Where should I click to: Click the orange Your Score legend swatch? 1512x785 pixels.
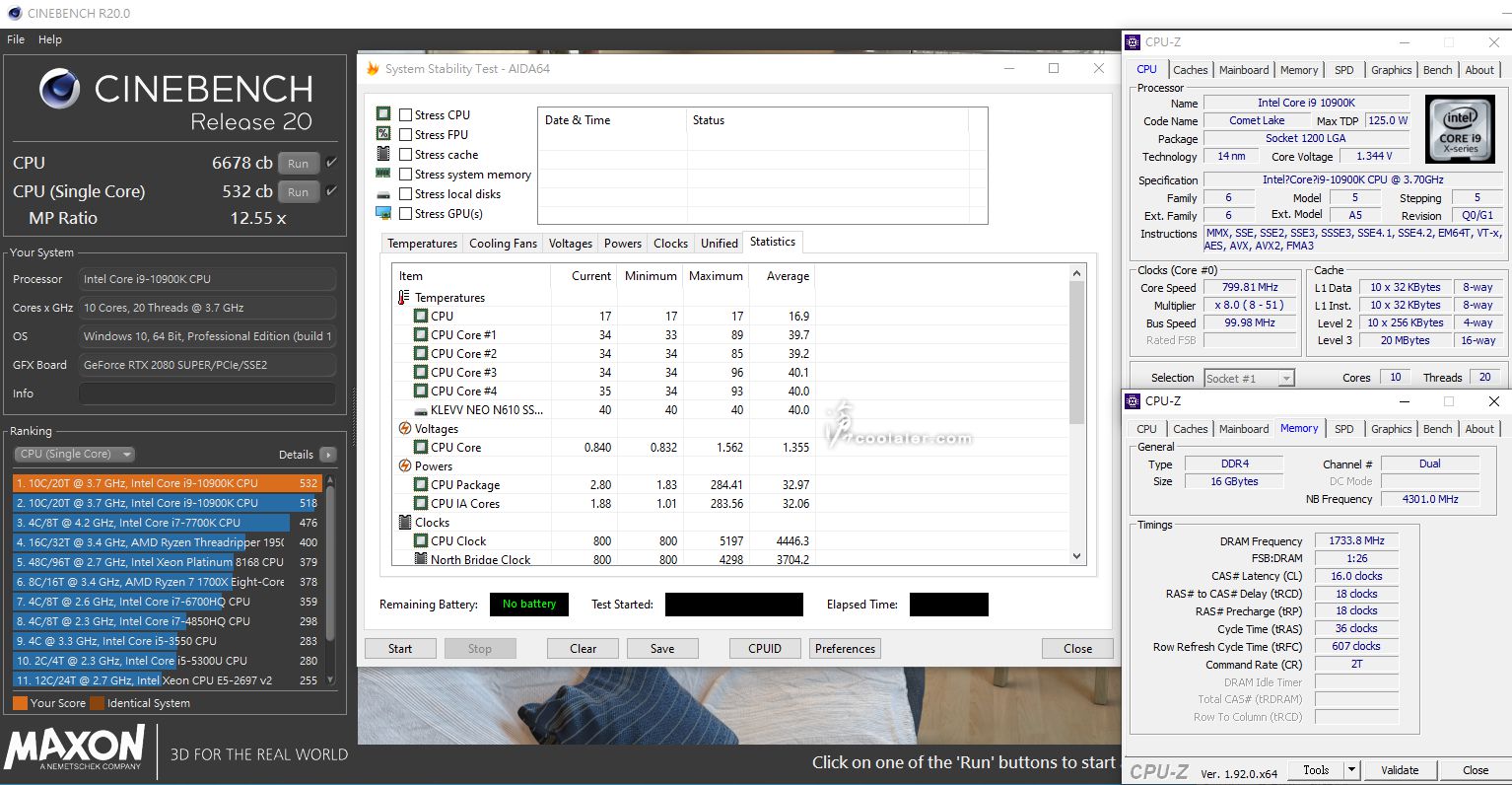pos(20,703)
